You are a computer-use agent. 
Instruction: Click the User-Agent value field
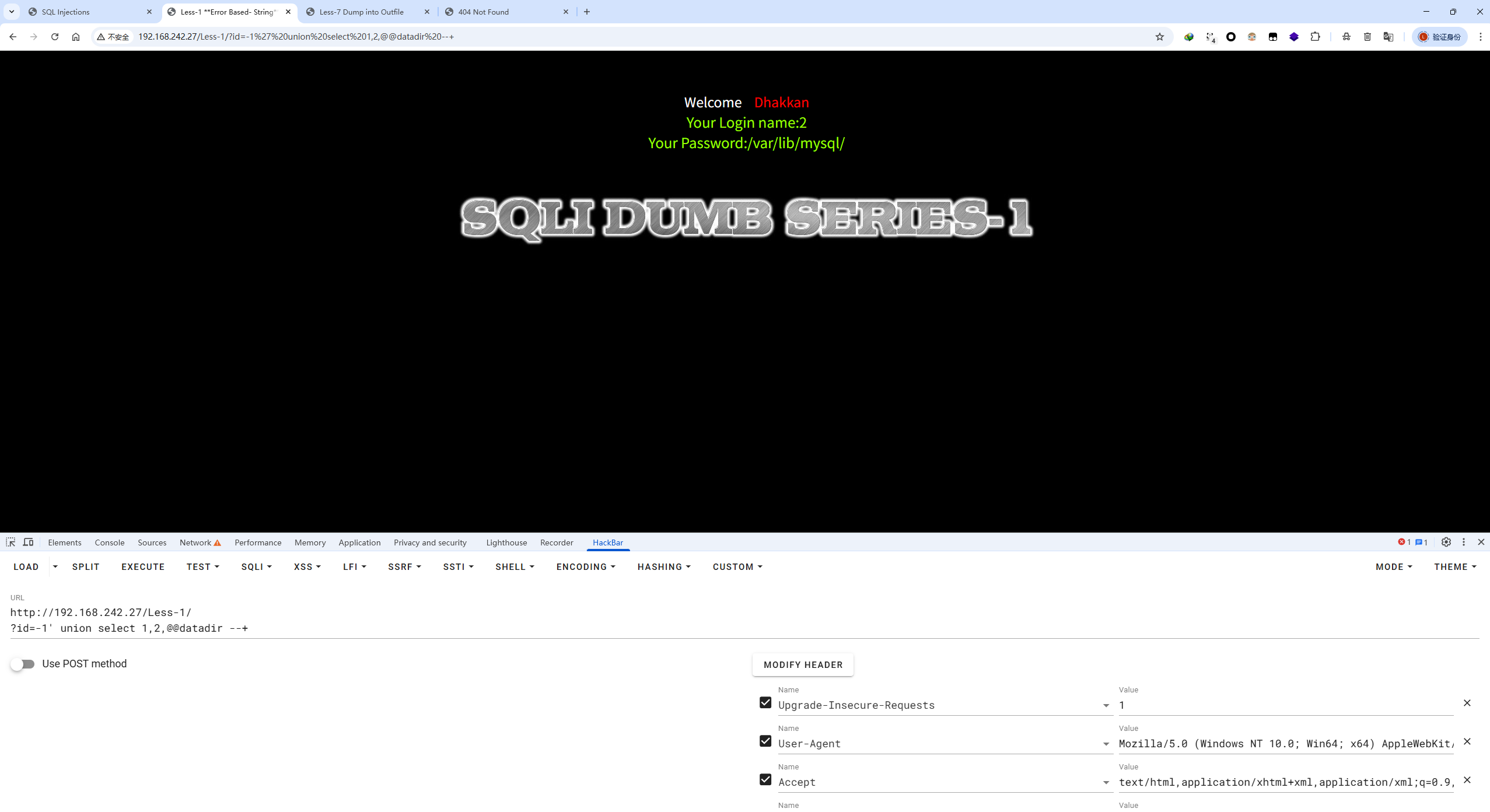pyautogui.click(x=1286, y=744)
